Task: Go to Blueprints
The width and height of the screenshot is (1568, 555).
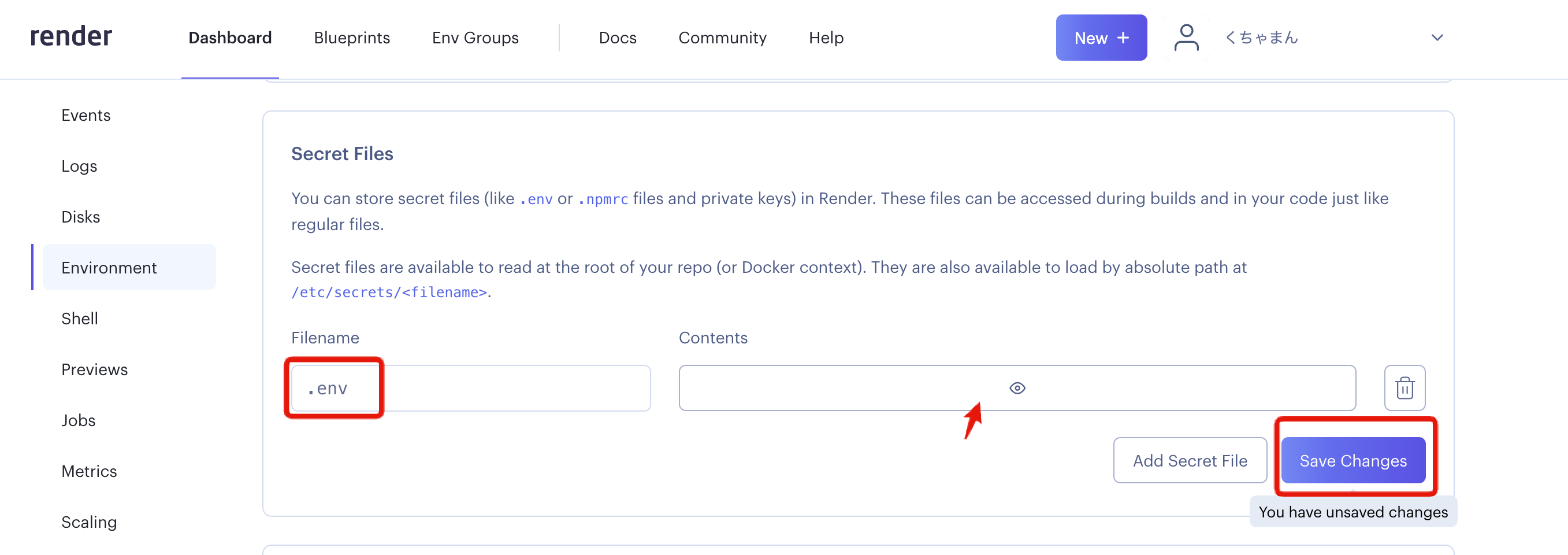Action: point(351,38)
